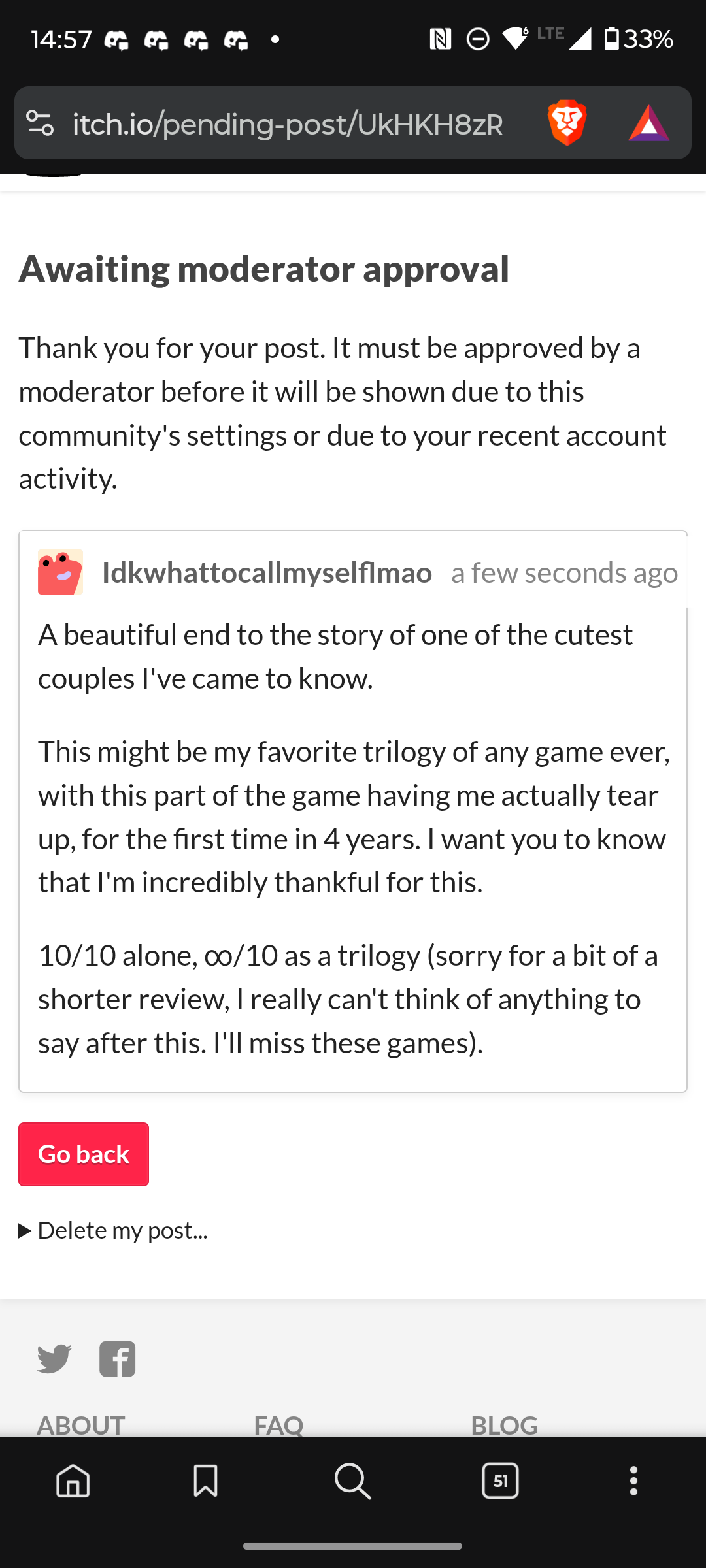Tap the browser home icon
Screen dimensions: 706x1568
[x=73, y=1480]
